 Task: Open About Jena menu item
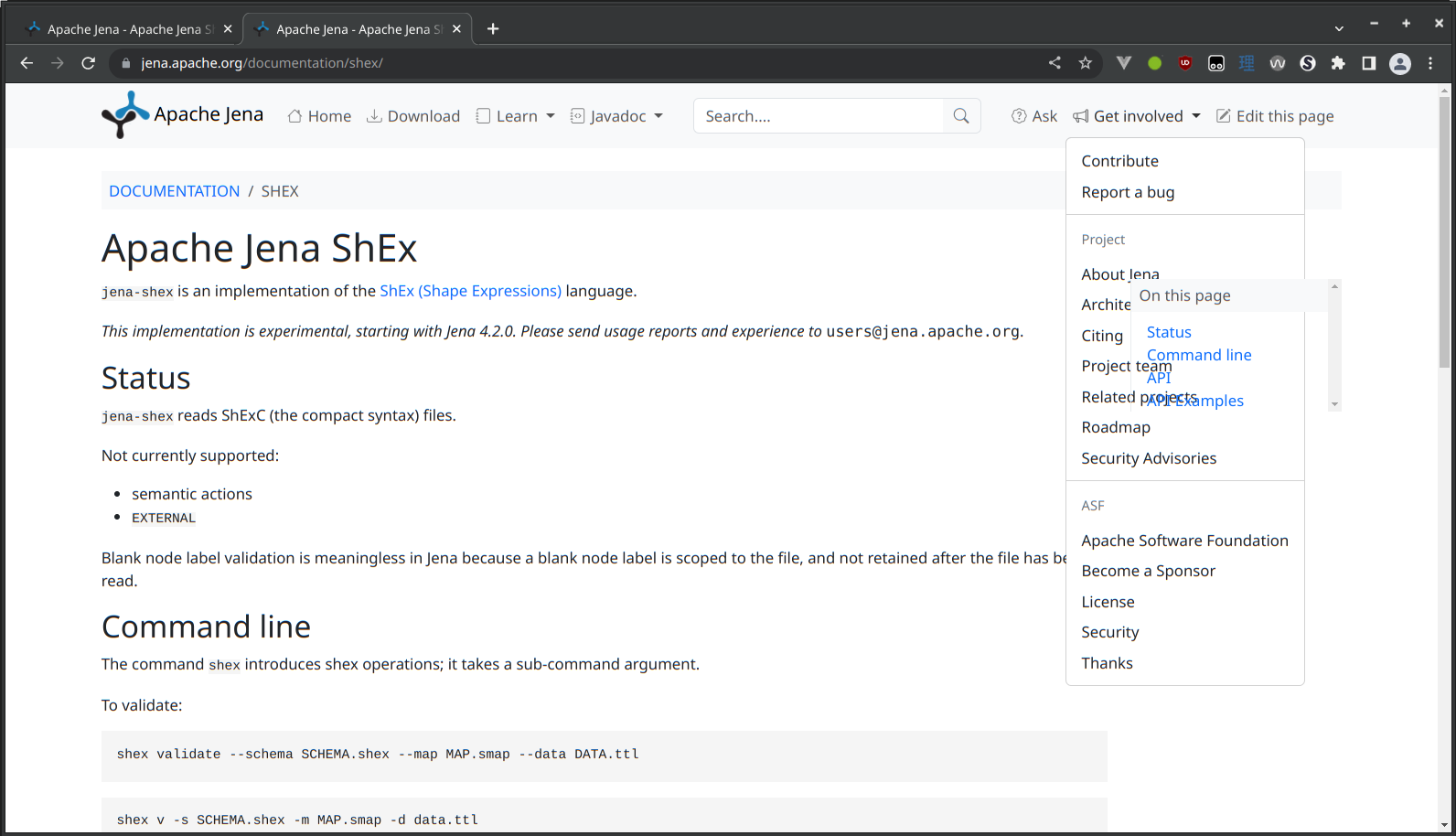[x=1119, y=274]
